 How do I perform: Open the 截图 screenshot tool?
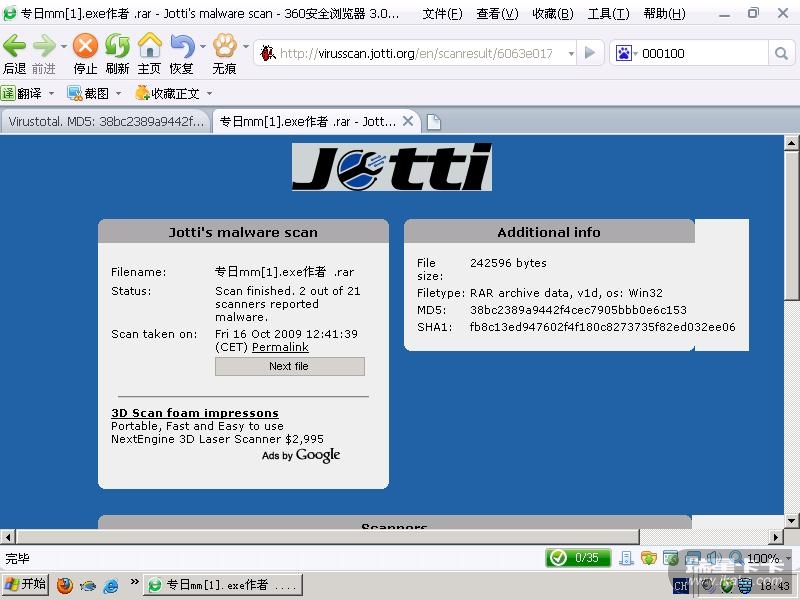[x=88, y=93]
